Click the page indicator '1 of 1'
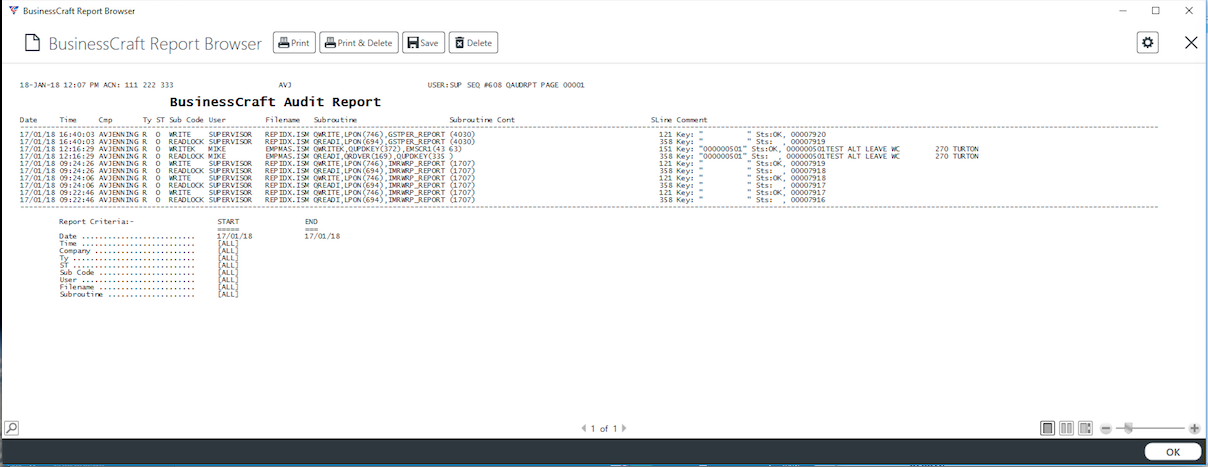 (604, 428)
